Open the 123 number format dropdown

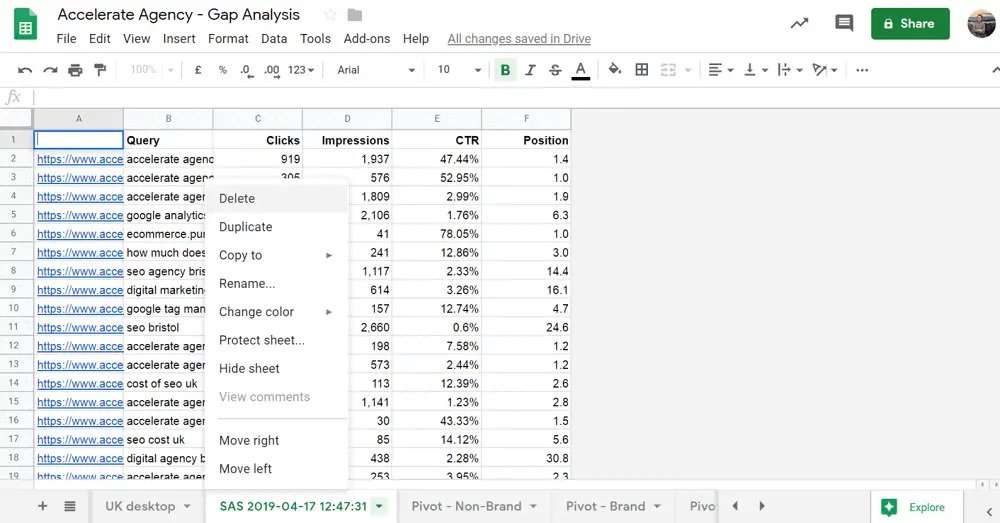[x=301, y=70]
